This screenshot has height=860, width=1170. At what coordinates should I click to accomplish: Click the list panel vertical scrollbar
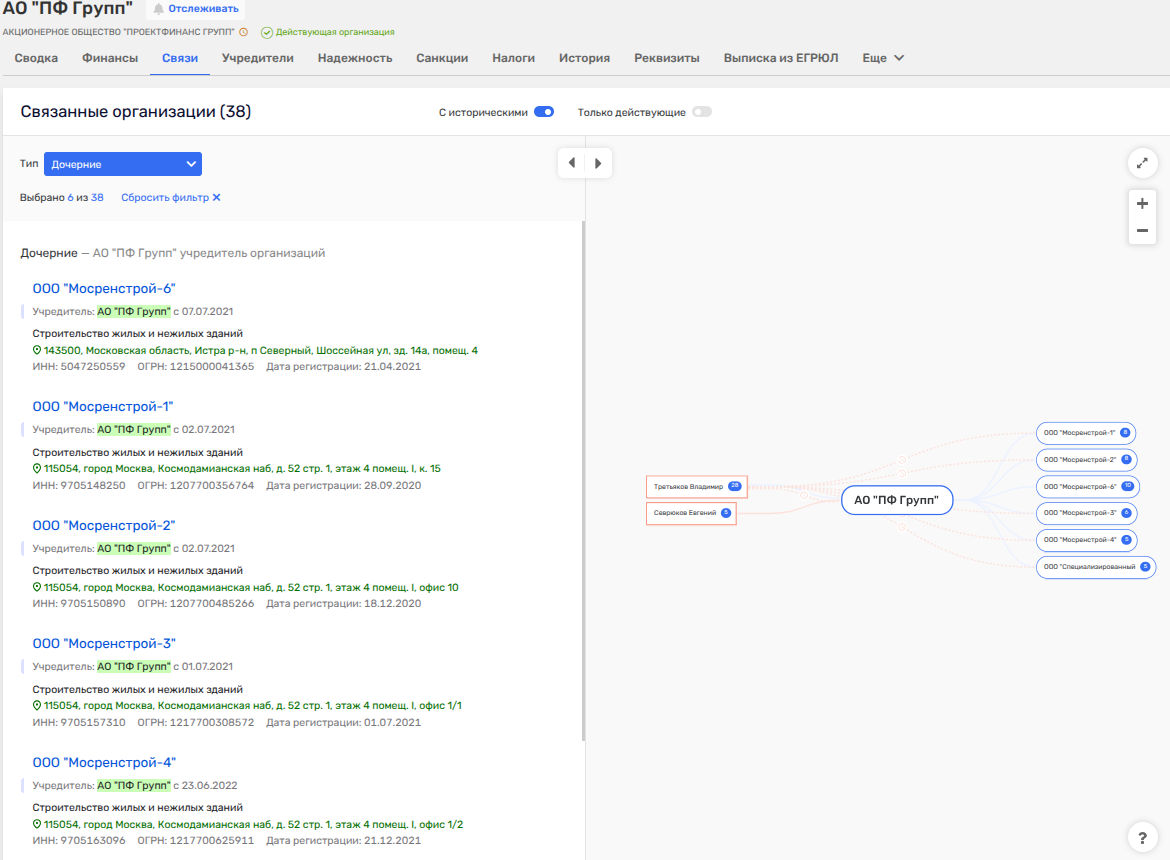[584, 480]
